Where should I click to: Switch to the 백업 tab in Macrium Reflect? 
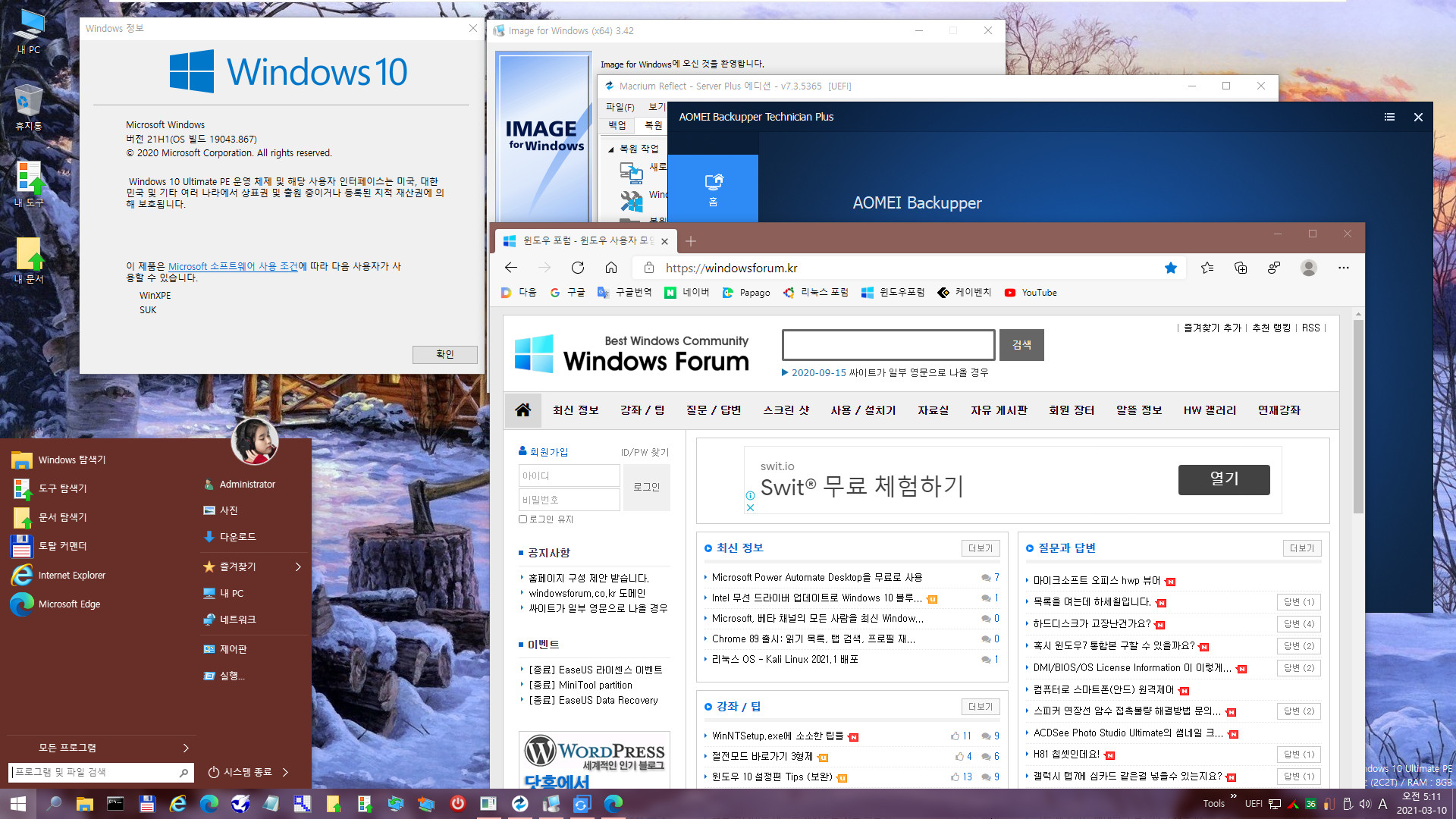[617, 125]
